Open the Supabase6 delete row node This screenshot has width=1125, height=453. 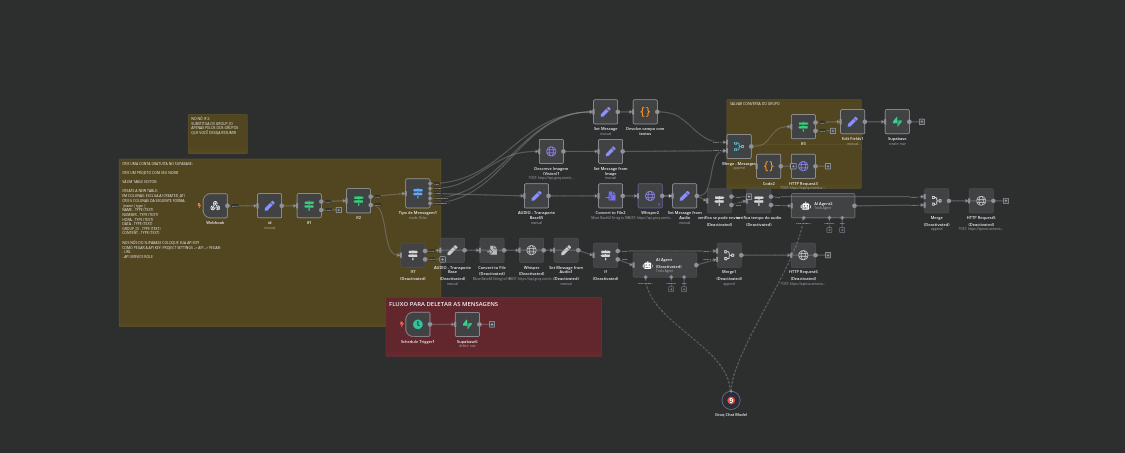coord(467,324)
